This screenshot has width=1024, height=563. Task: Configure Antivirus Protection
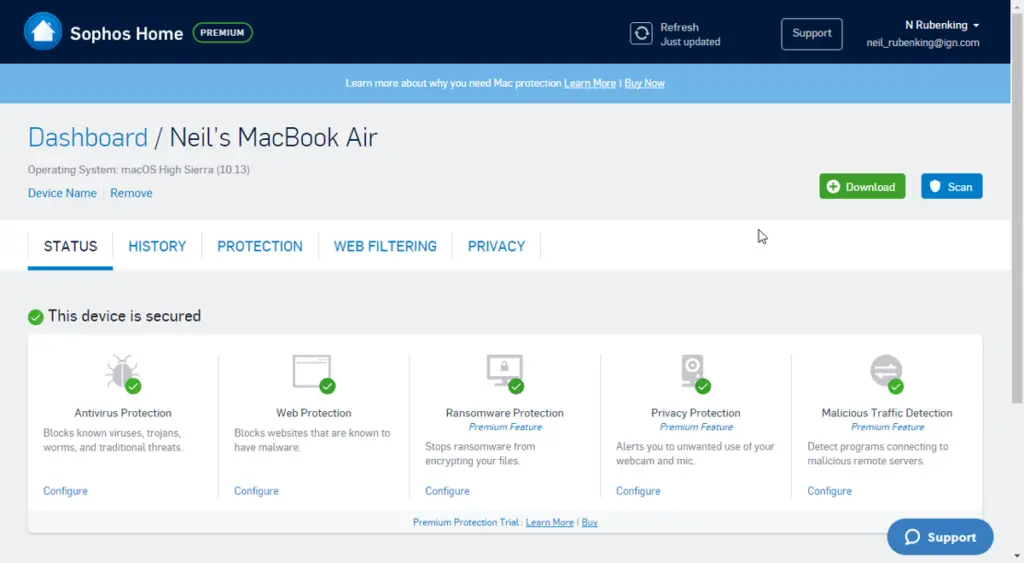(x=65, y=491)
